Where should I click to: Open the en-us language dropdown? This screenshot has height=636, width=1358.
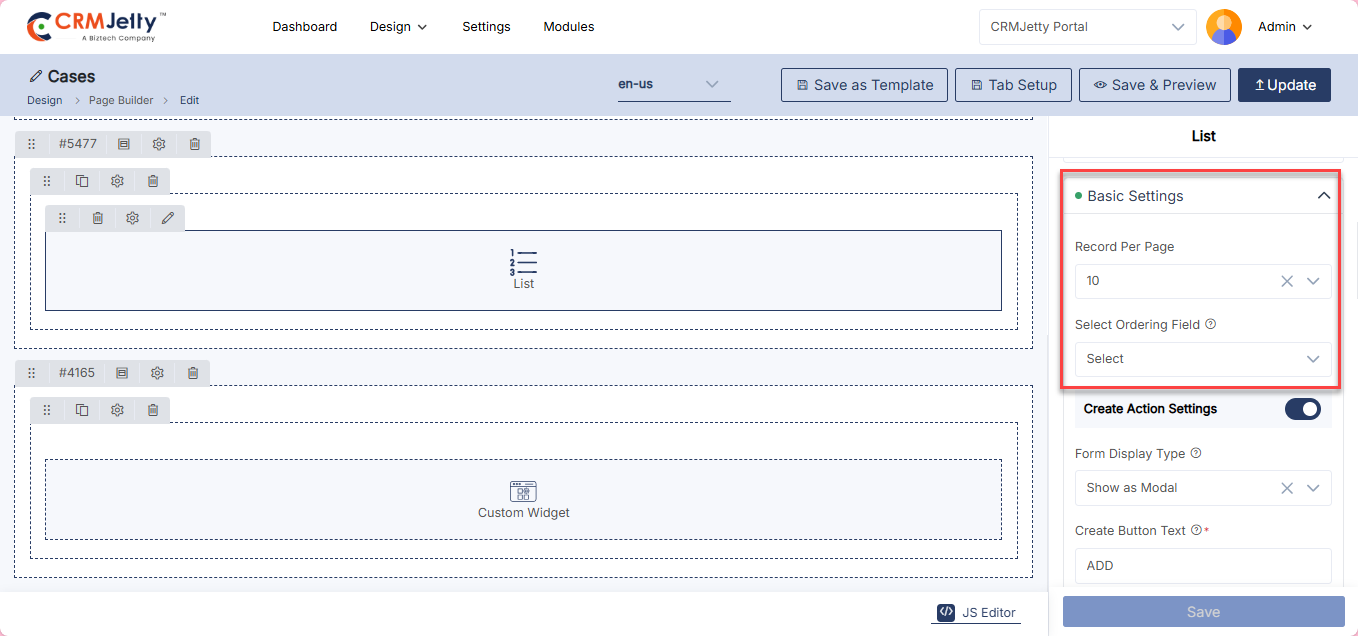coord(673,85)
